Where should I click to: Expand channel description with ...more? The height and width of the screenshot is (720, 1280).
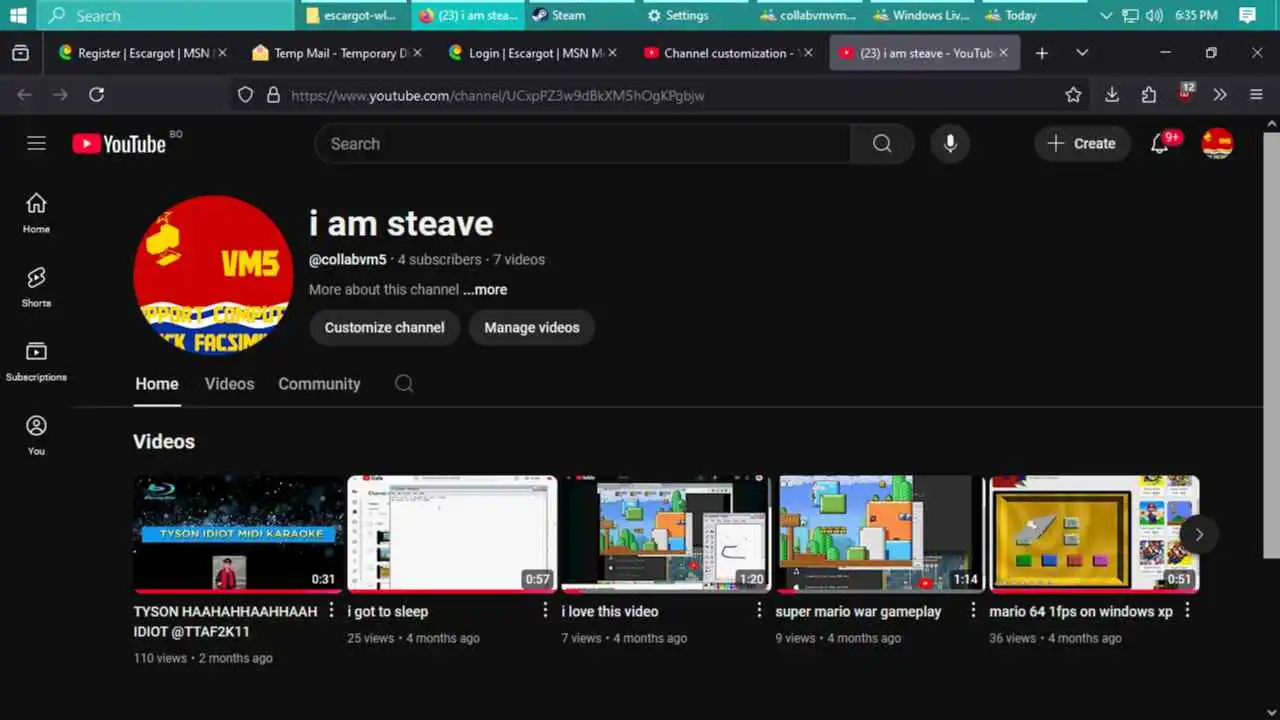485,290
